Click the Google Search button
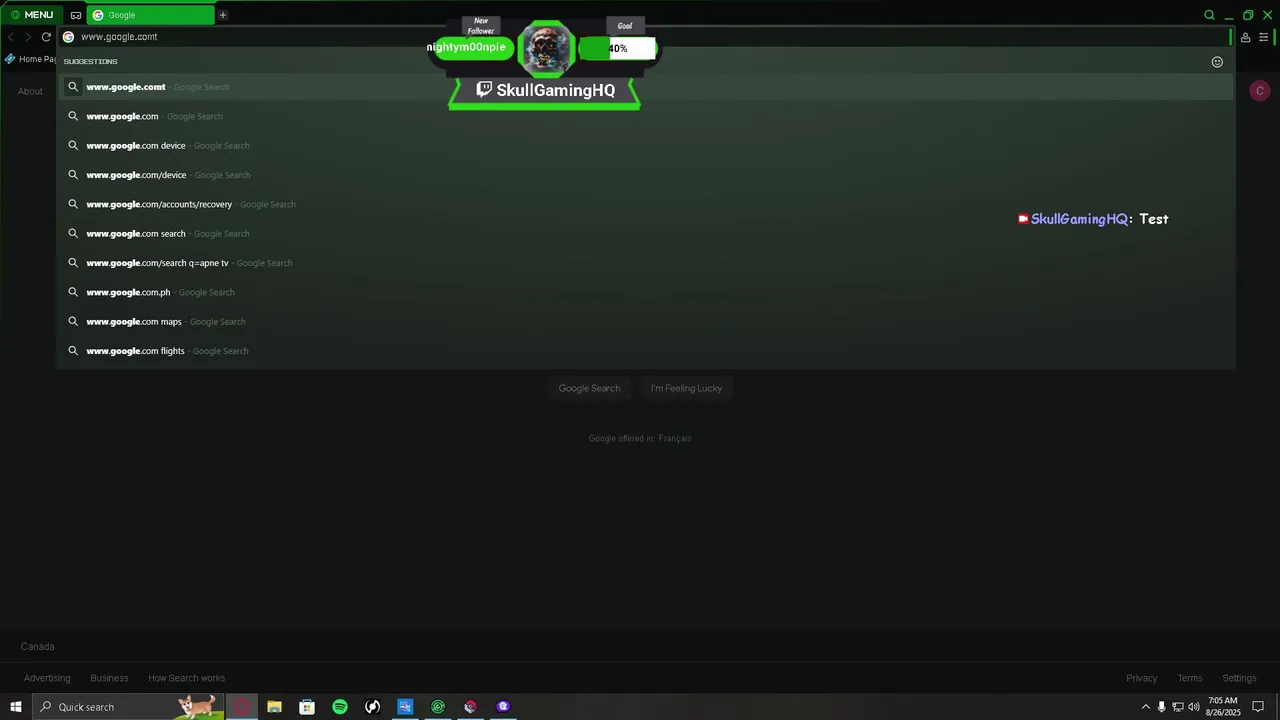 click(x=589, y=388)
